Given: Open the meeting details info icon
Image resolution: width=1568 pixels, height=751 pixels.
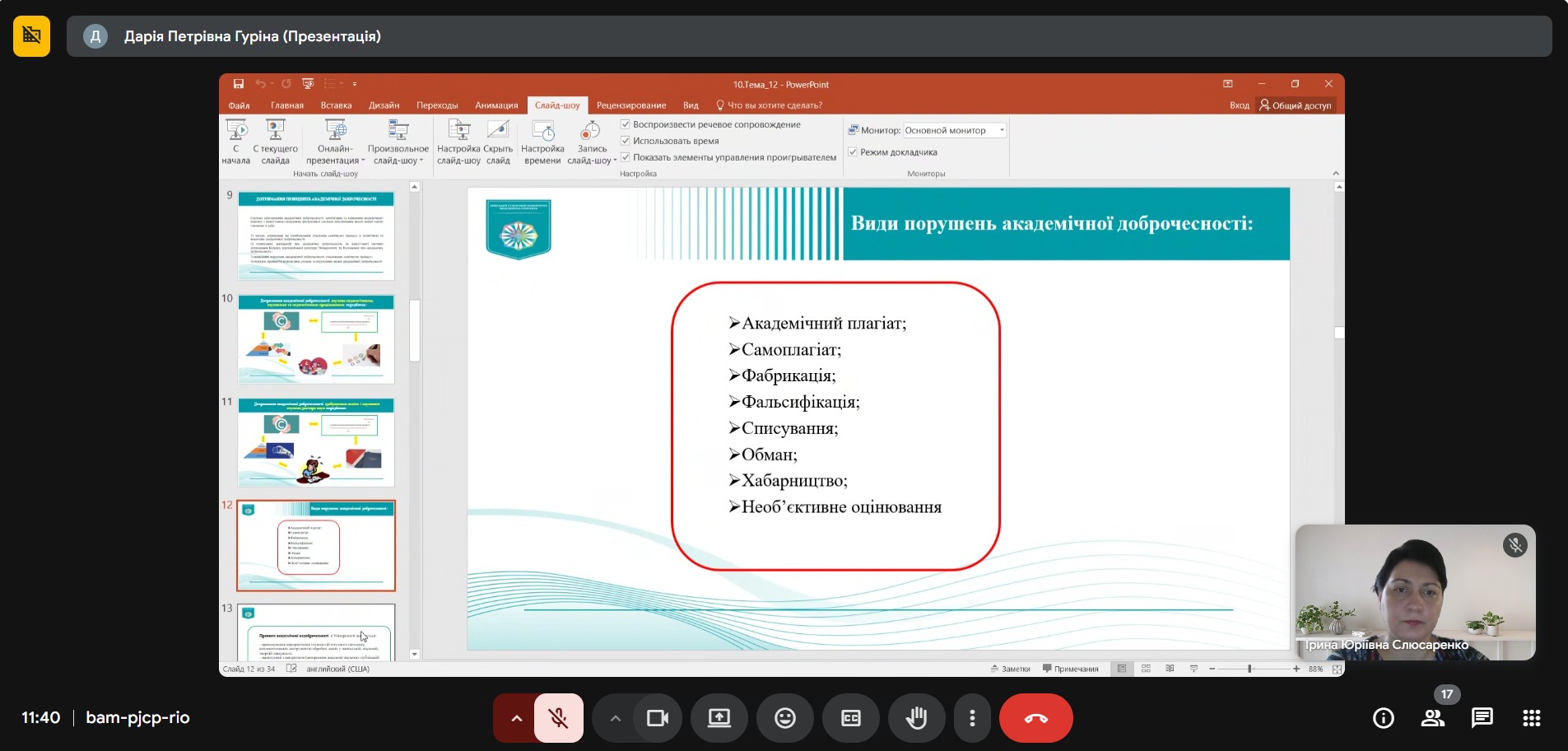Looking at the screenshot, I should coord(1384,718).
